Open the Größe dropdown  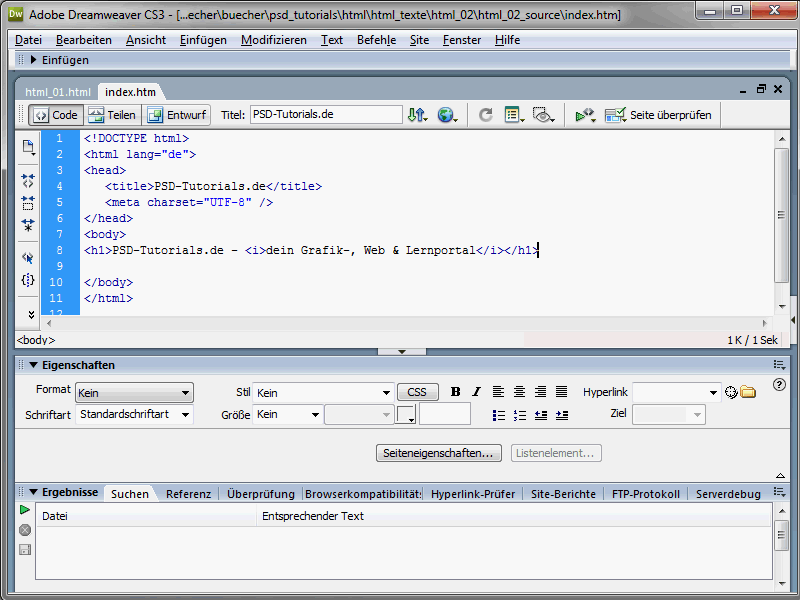click(288, 414)
